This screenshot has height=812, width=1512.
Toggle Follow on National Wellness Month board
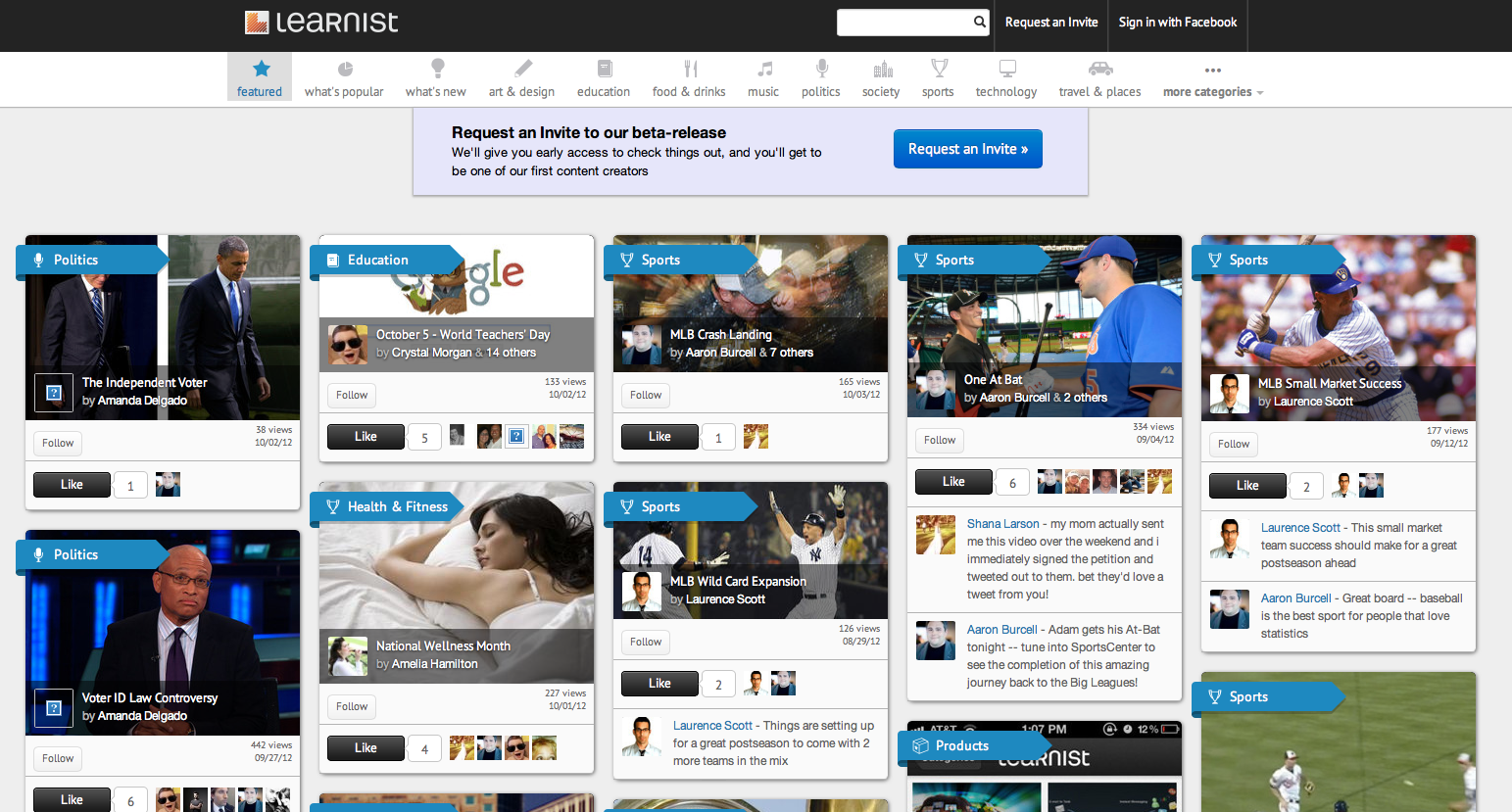click(352, 706)
